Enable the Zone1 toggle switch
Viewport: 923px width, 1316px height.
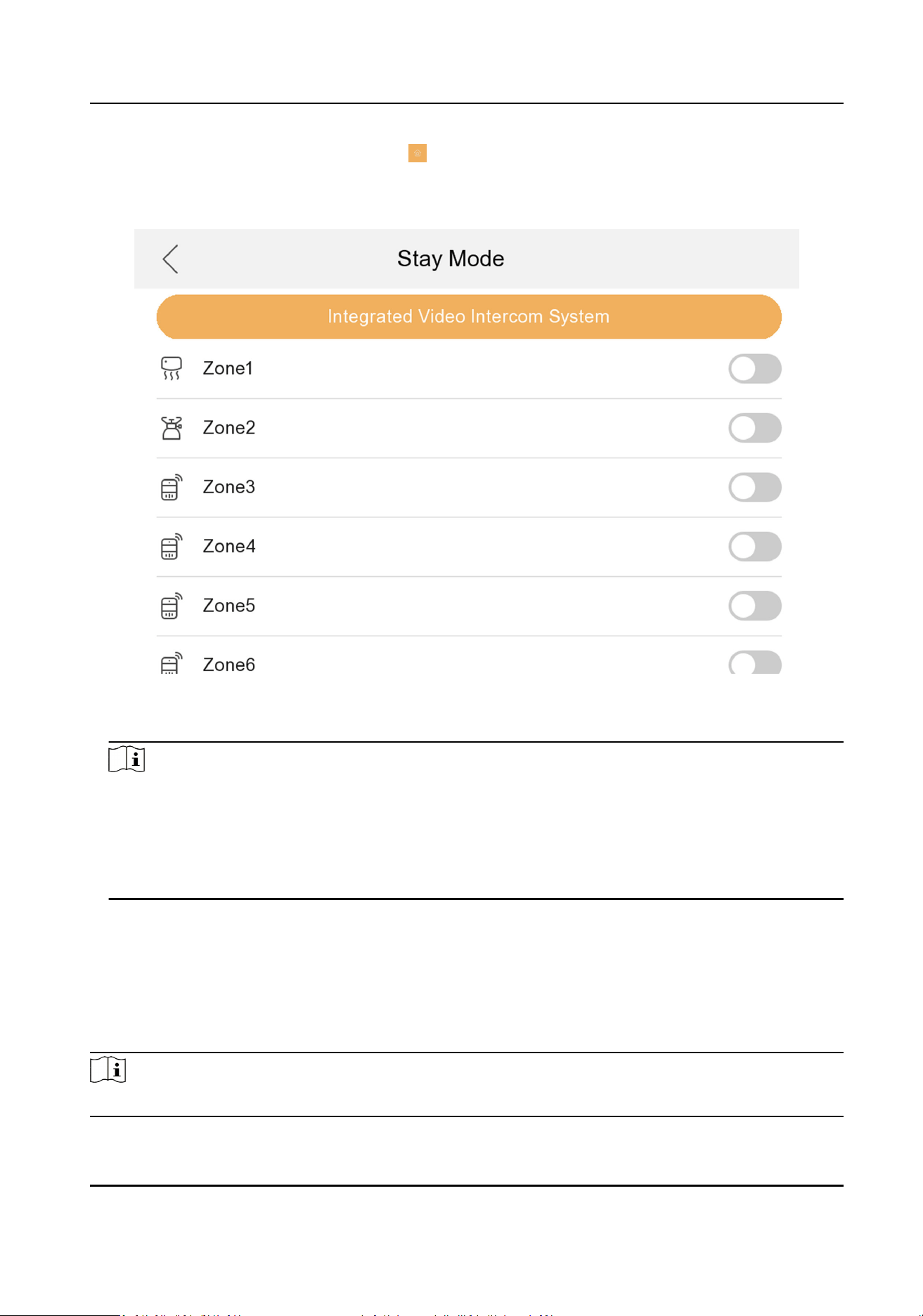tap(755, 369)
